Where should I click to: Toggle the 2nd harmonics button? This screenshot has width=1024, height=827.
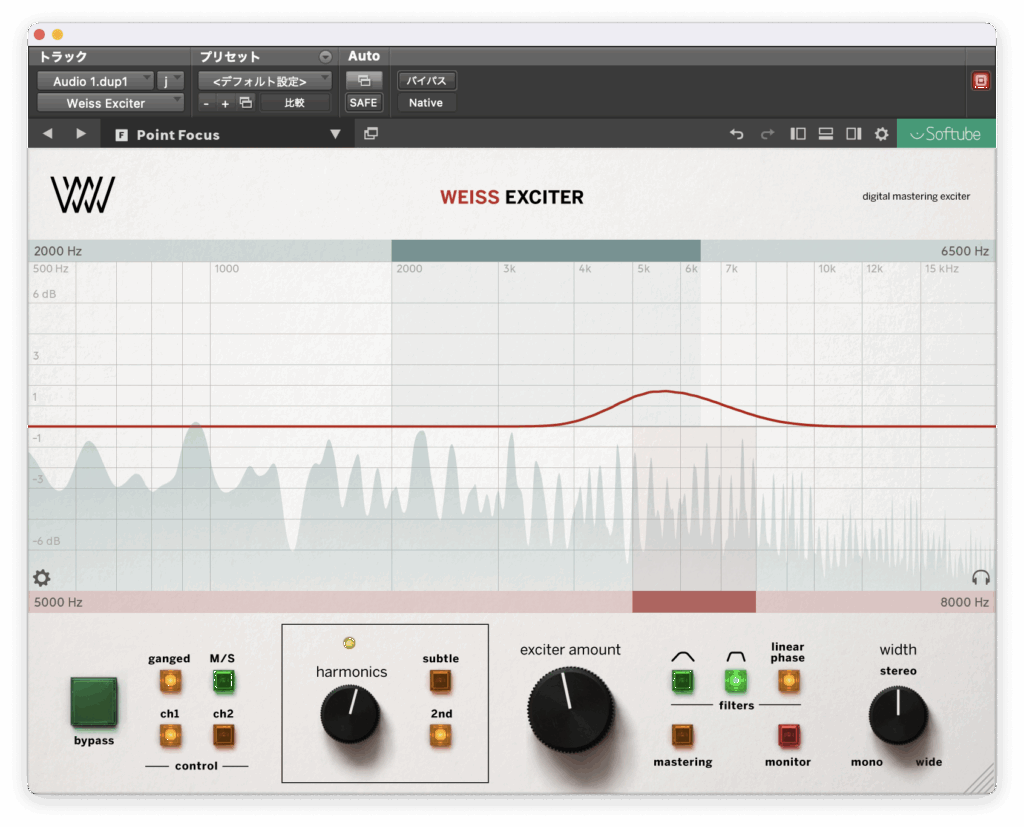[x=440, y=736]
